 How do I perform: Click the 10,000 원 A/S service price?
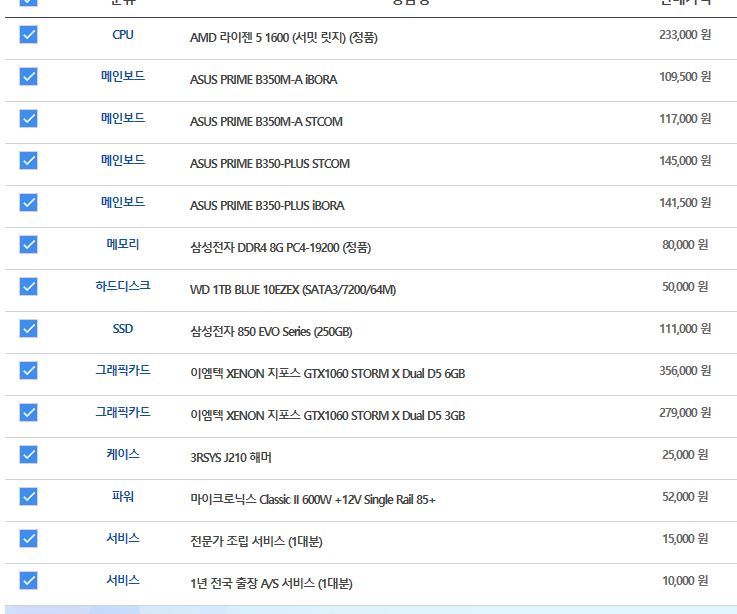point(685,581)
